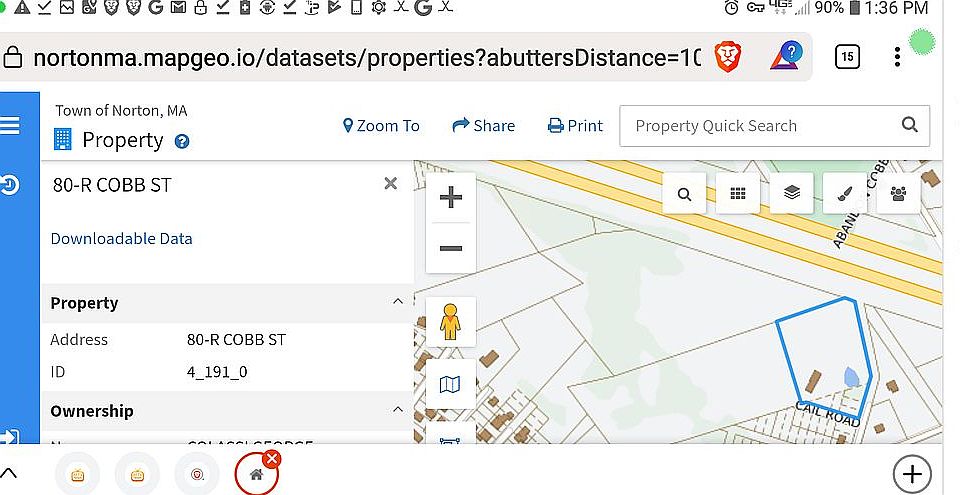Open the abutters people-group icon
The image size is (960, 495).
coord(899,194)
